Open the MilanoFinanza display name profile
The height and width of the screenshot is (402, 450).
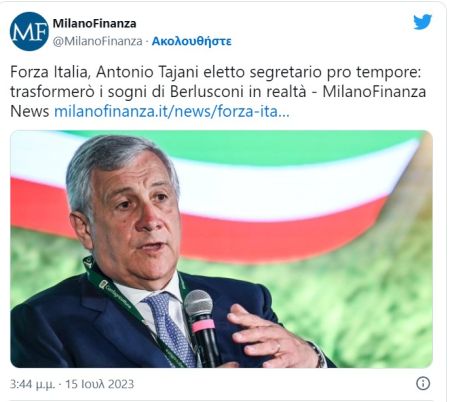(94, 23)
